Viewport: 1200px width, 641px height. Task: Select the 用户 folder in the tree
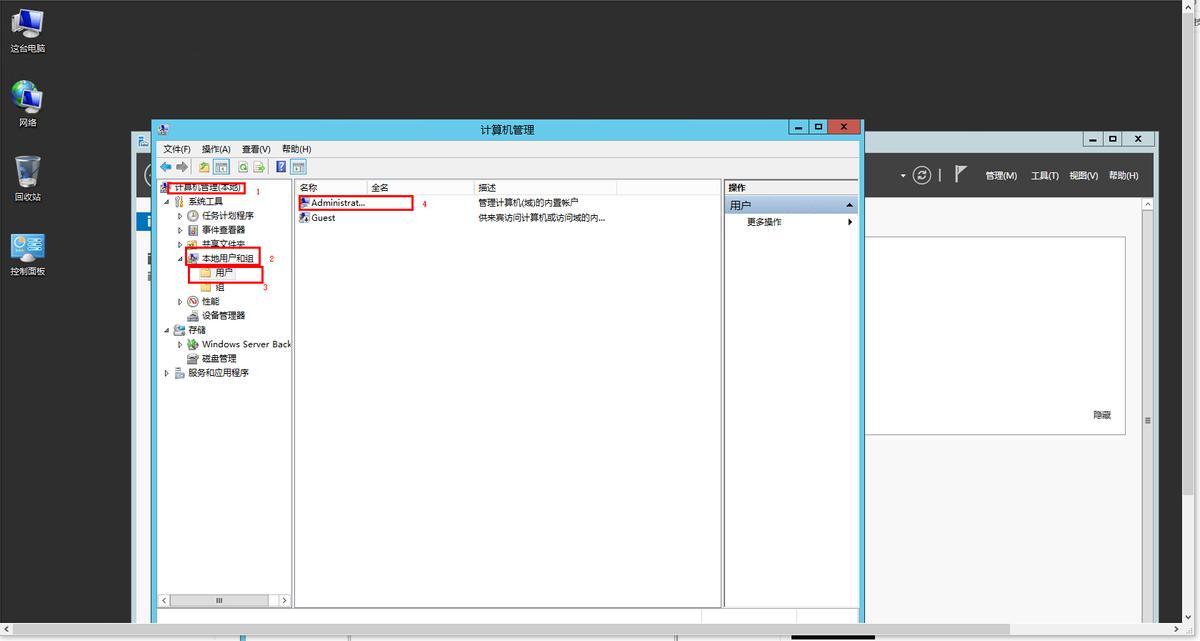pos(223,273)
